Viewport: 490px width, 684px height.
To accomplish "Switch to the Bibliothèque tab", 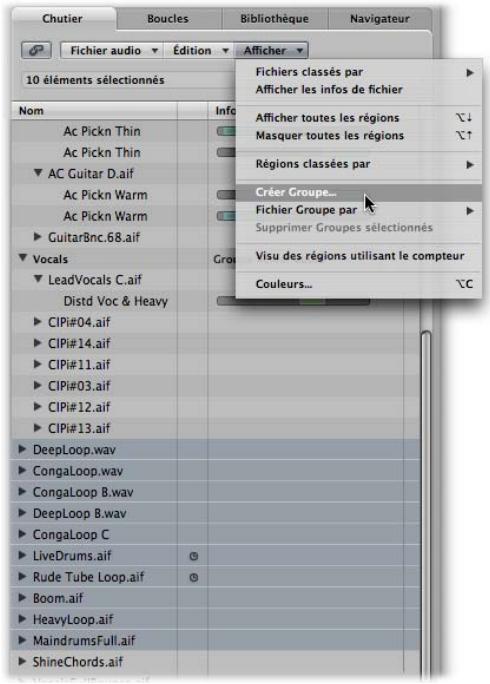I will tap(274, 19).
